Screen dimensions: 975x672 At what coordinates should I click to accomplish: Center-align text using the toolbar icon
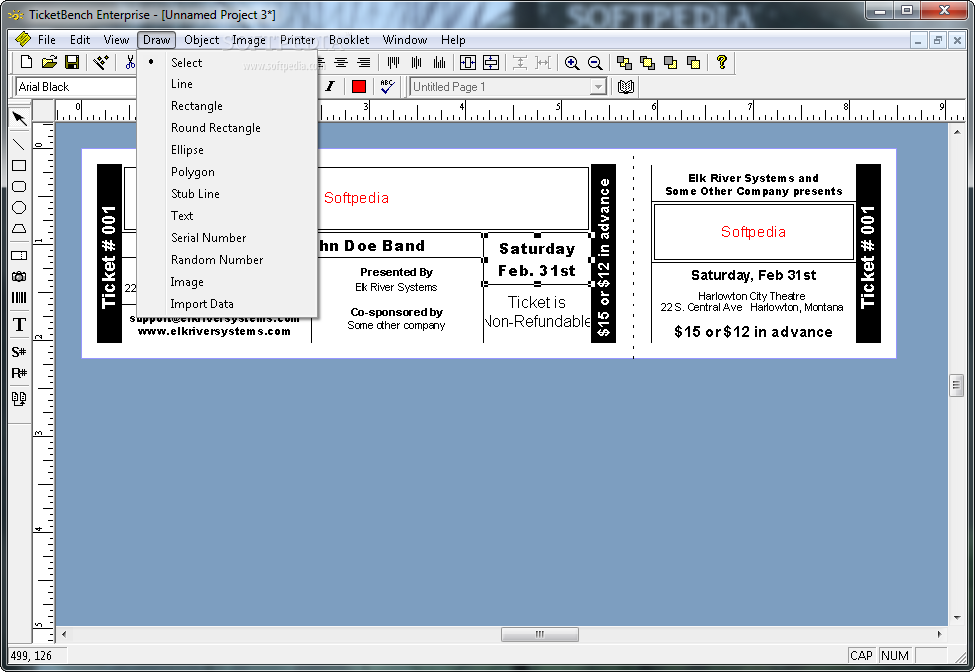341,62
